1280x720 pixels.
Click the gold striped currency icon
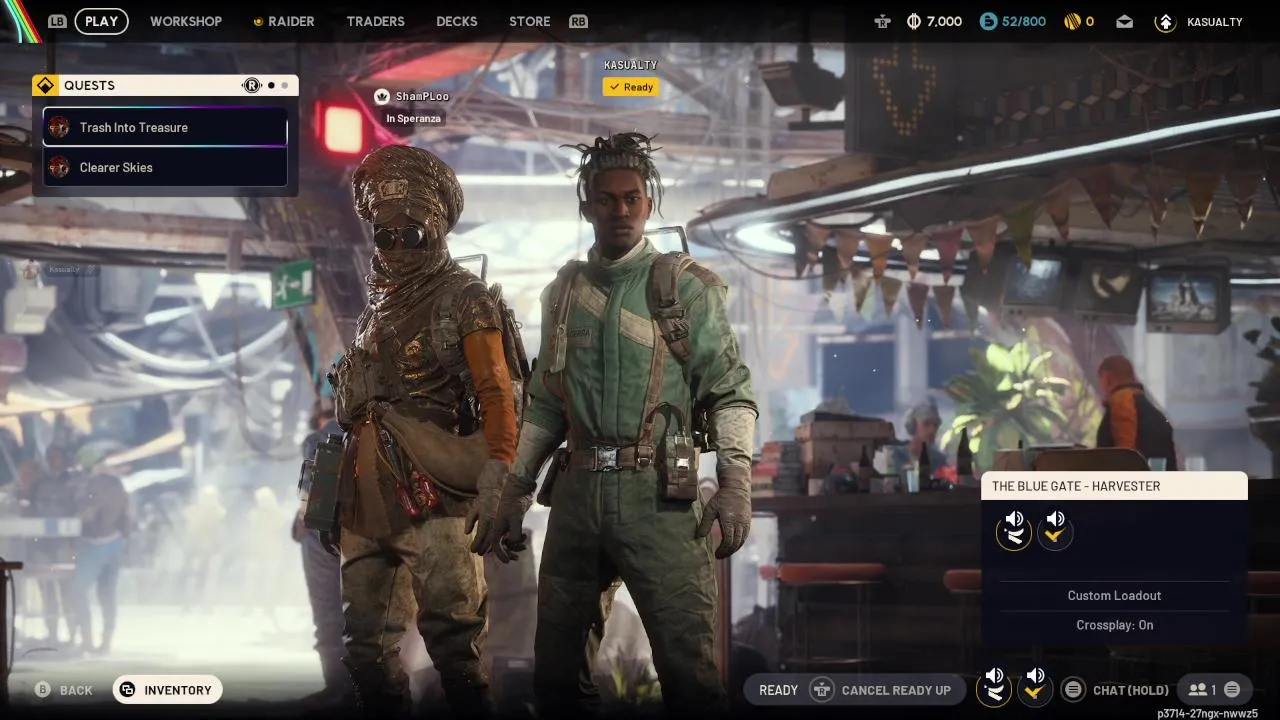pos(1071,21)
